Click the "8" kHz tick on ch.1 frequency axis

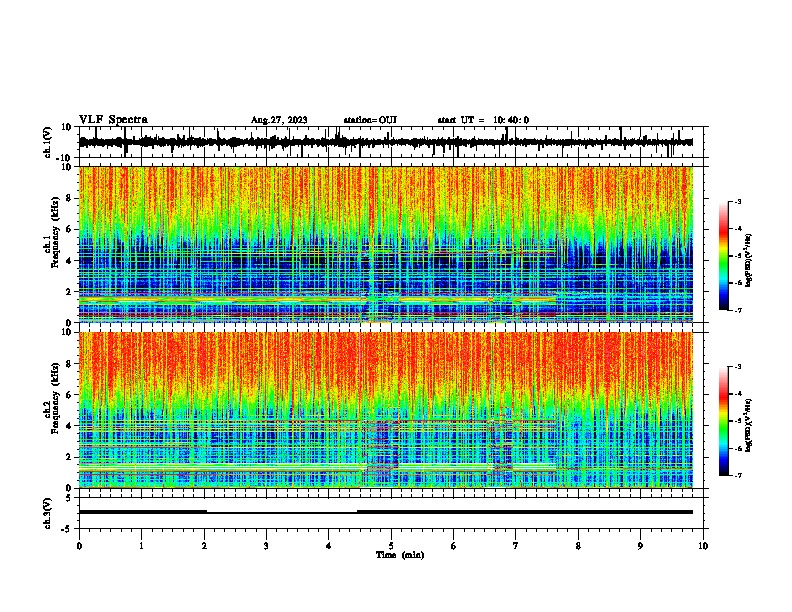pyautogui.click(x=69, y=198)
